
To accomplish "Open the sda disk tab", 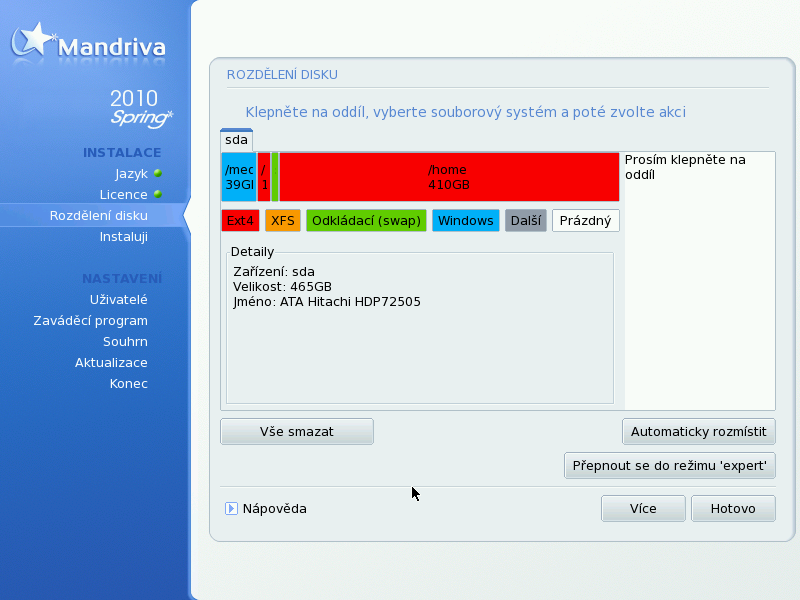I will (236, 140).
